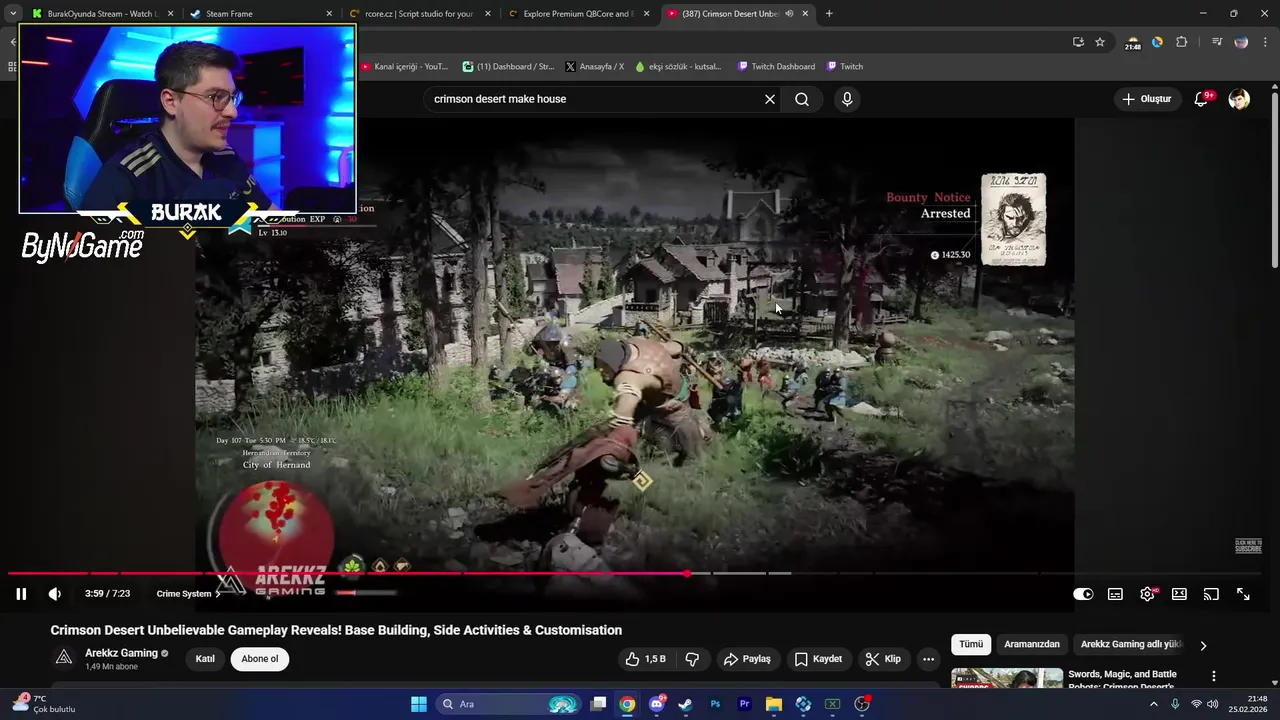Bookmark this page with the star
1280x720 pixels.
[1100, 42]
